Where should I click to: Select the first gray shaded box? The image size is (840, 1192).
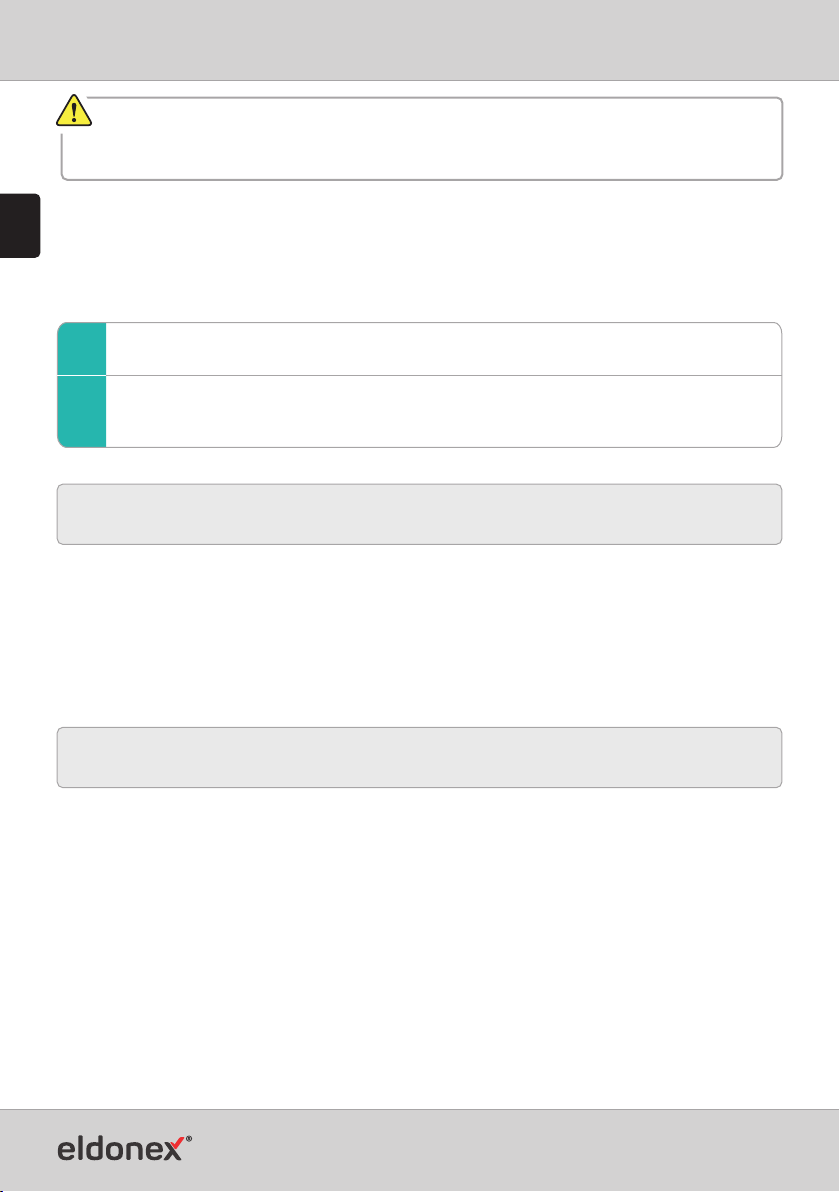coord(420,514)
